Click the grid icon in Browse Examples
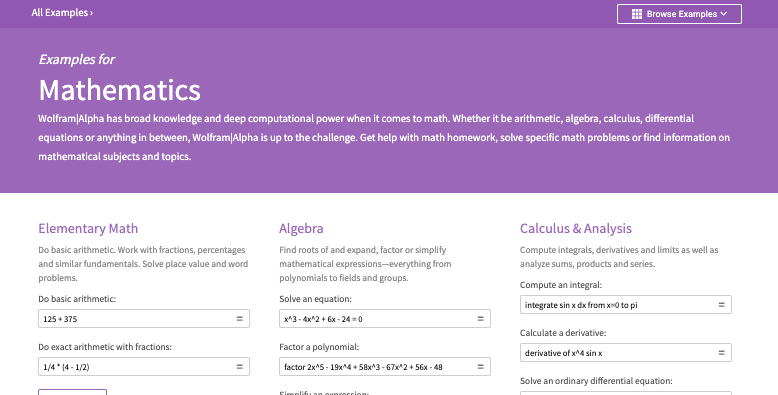 (x=637, y=14)
